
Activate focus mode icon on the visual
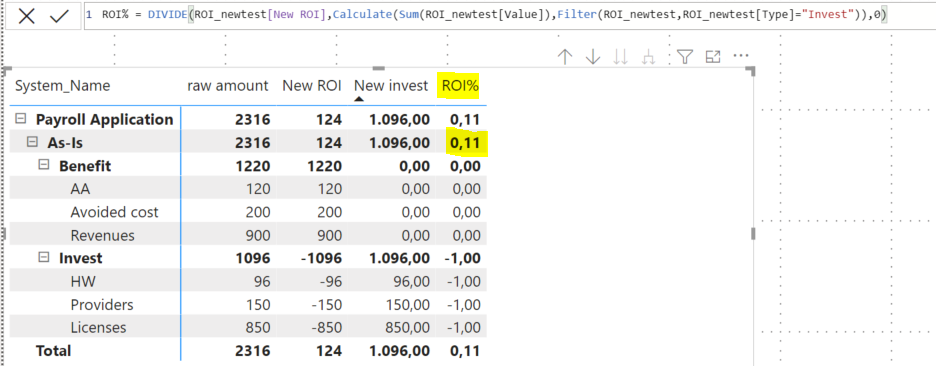pos(713,57)
